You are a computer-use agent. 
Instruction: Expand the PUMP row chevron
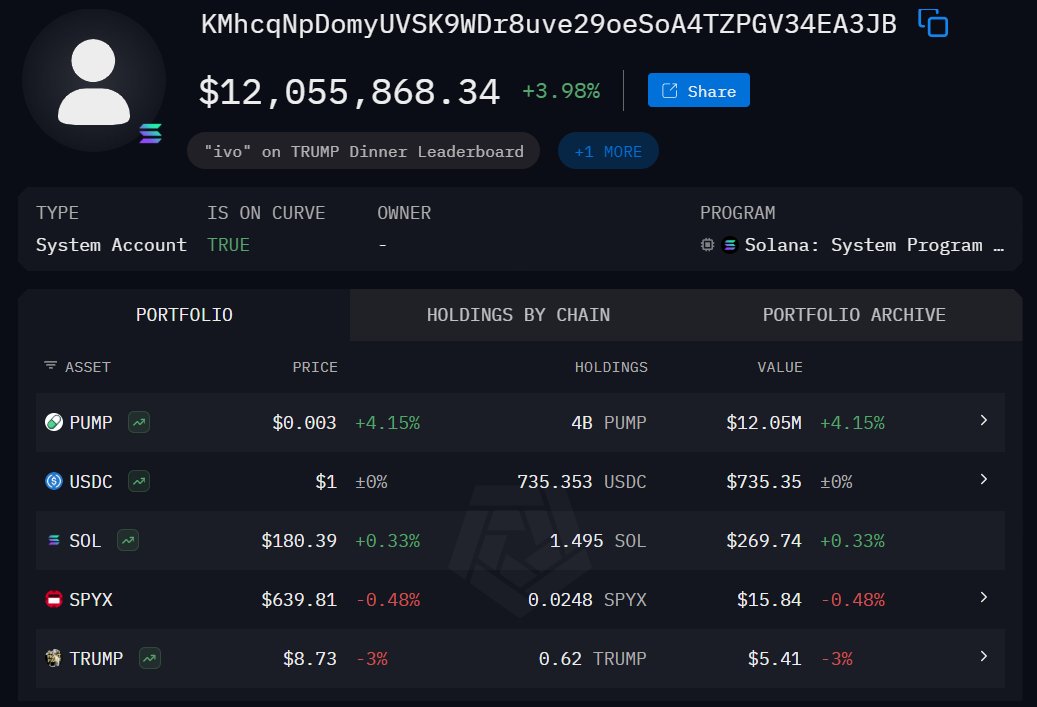(983, 420)
